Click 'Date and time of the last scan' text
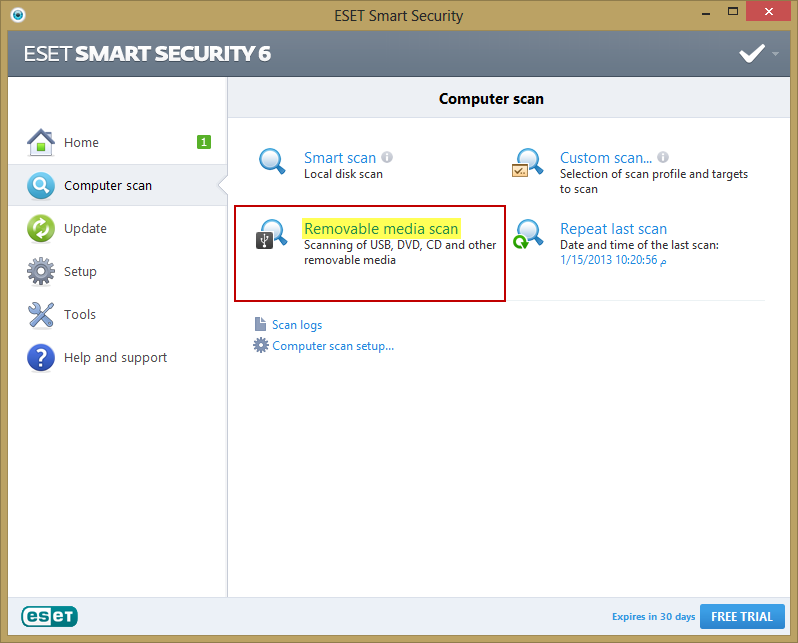Viewport: 798px width, 643px height. tap(639, 245)
